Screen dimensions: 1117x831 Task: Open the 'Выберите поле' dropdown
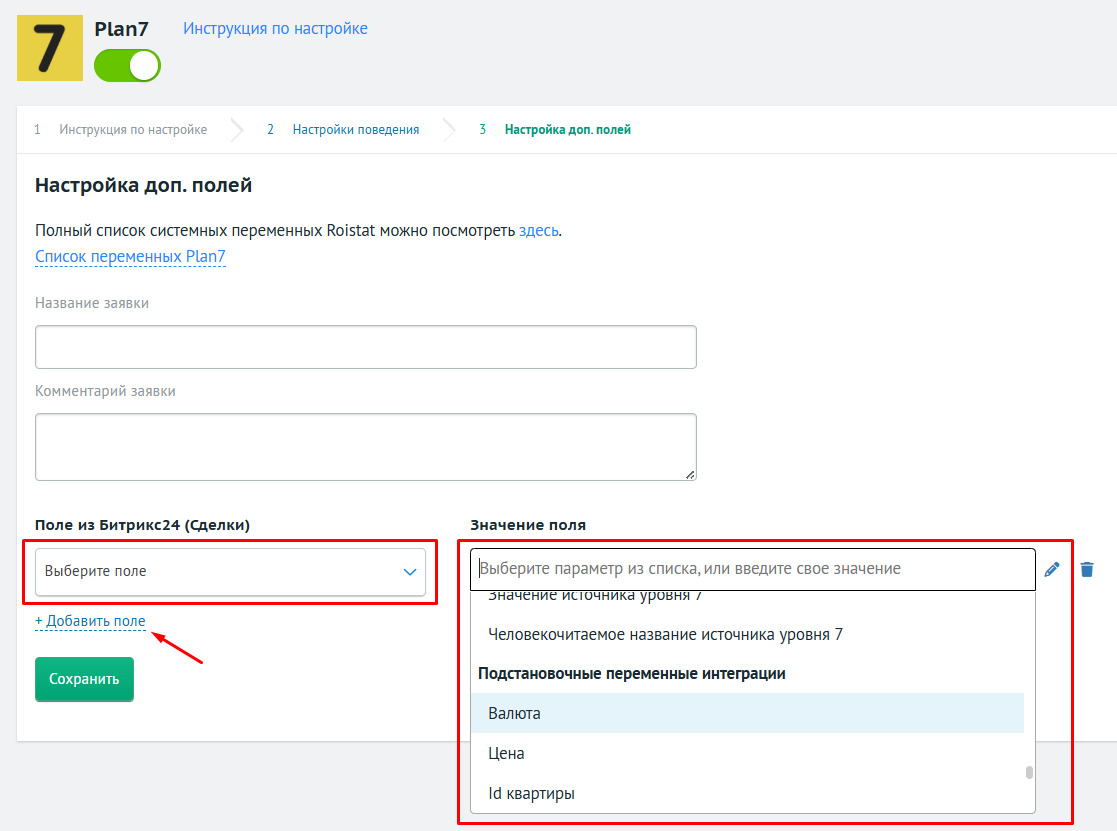[x=230, y=571]
